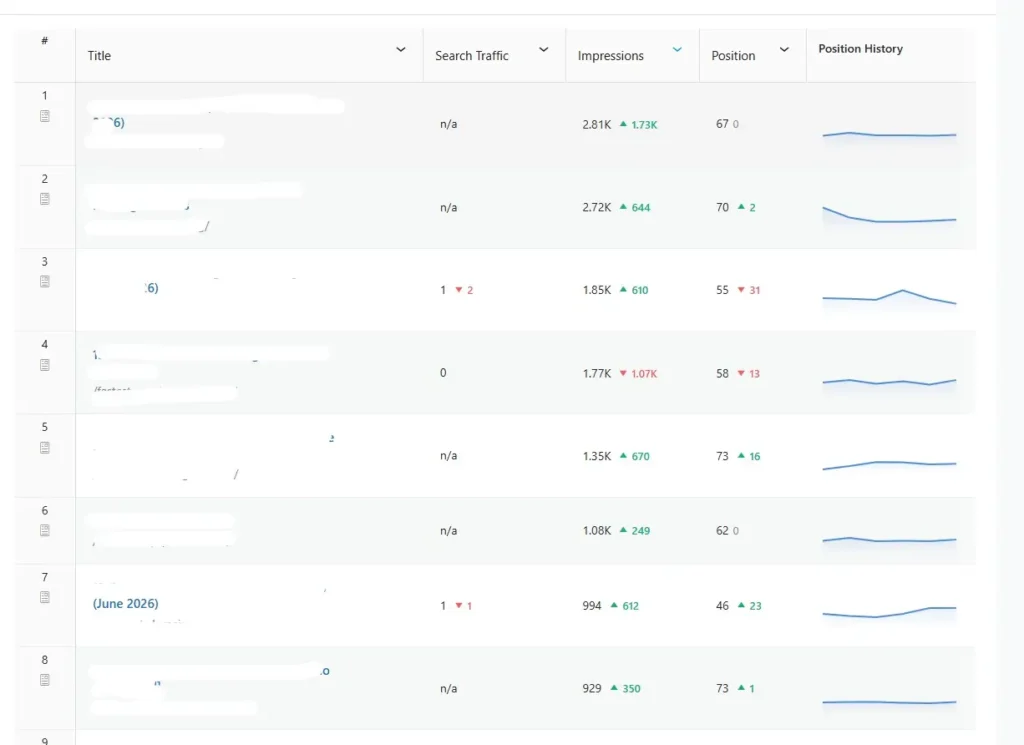
Task: Open the row 3 title link
Action: (x=151, y=288)
